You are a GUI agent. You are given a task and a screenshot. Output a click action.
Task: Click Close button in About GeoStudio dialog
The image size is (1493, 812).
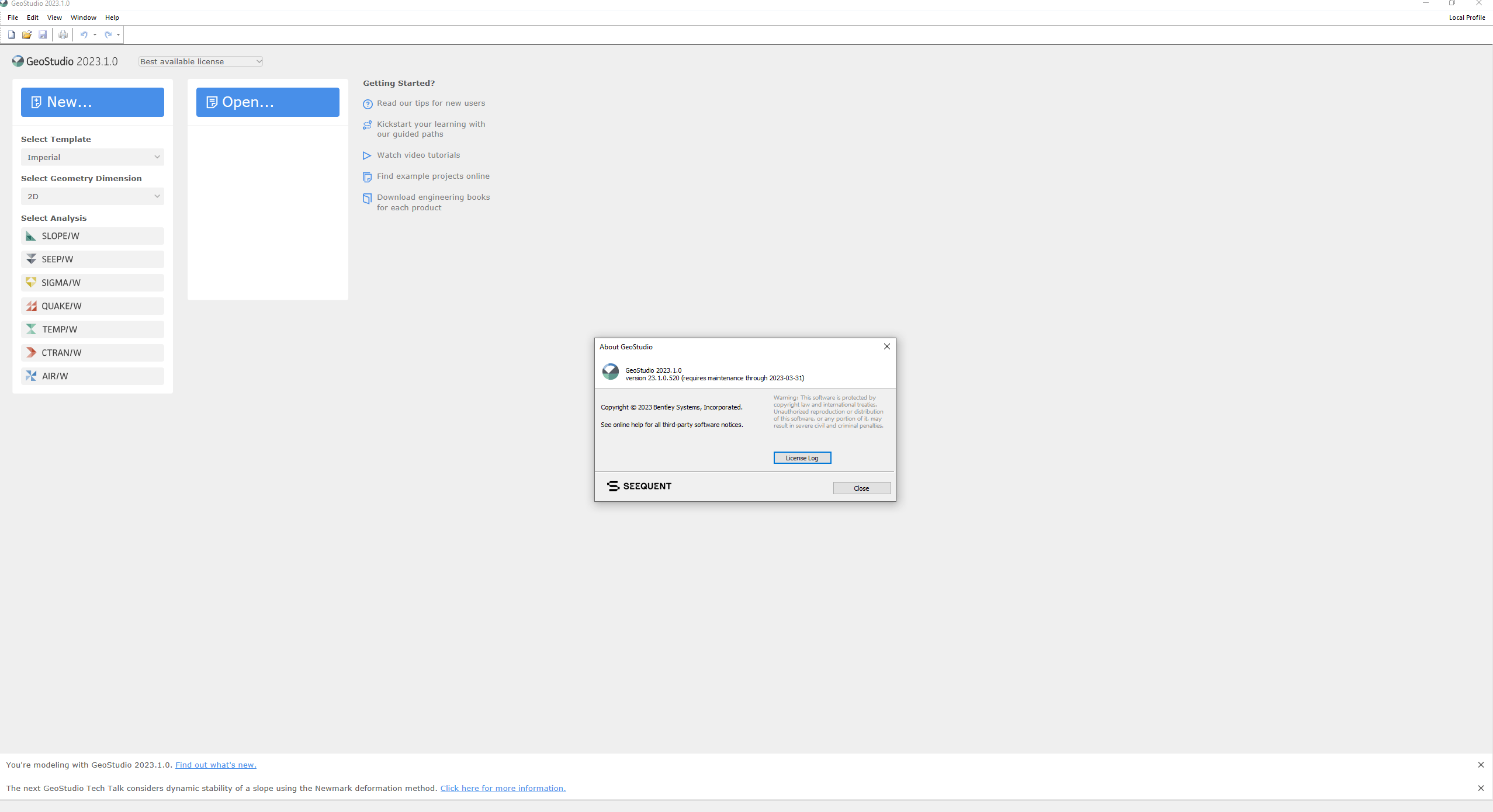coord(862,488)
